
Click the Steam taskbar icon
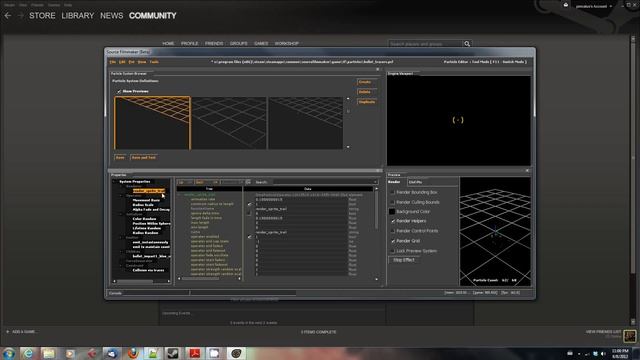(173, 353)
